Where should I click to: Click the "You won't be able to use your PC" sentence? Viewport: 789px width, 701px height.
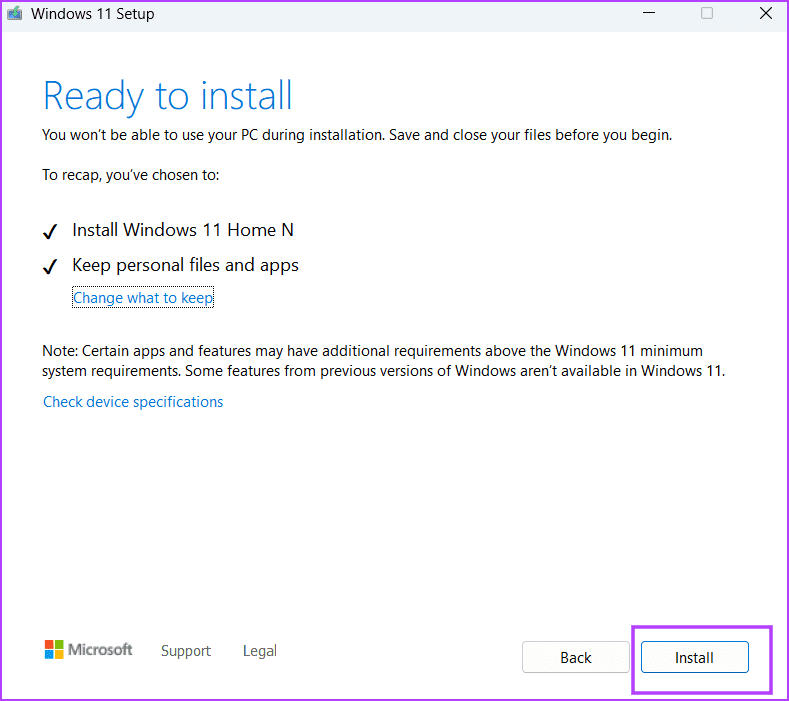tap(357, 135)
